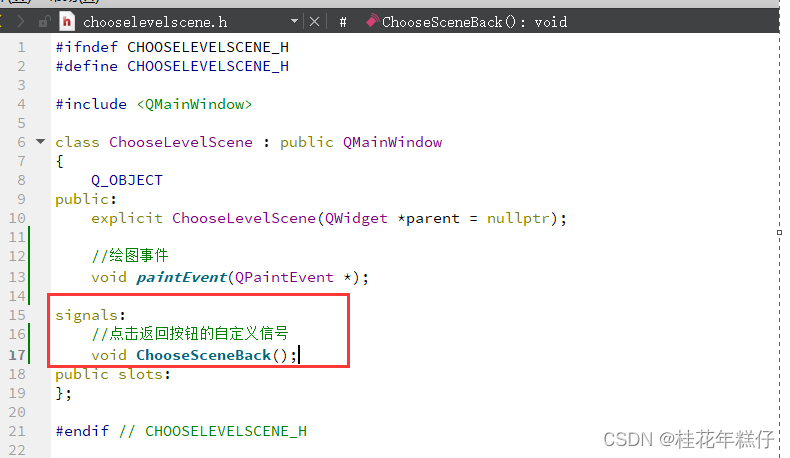Open the chooselevelscene.h file dropdown

294,22
